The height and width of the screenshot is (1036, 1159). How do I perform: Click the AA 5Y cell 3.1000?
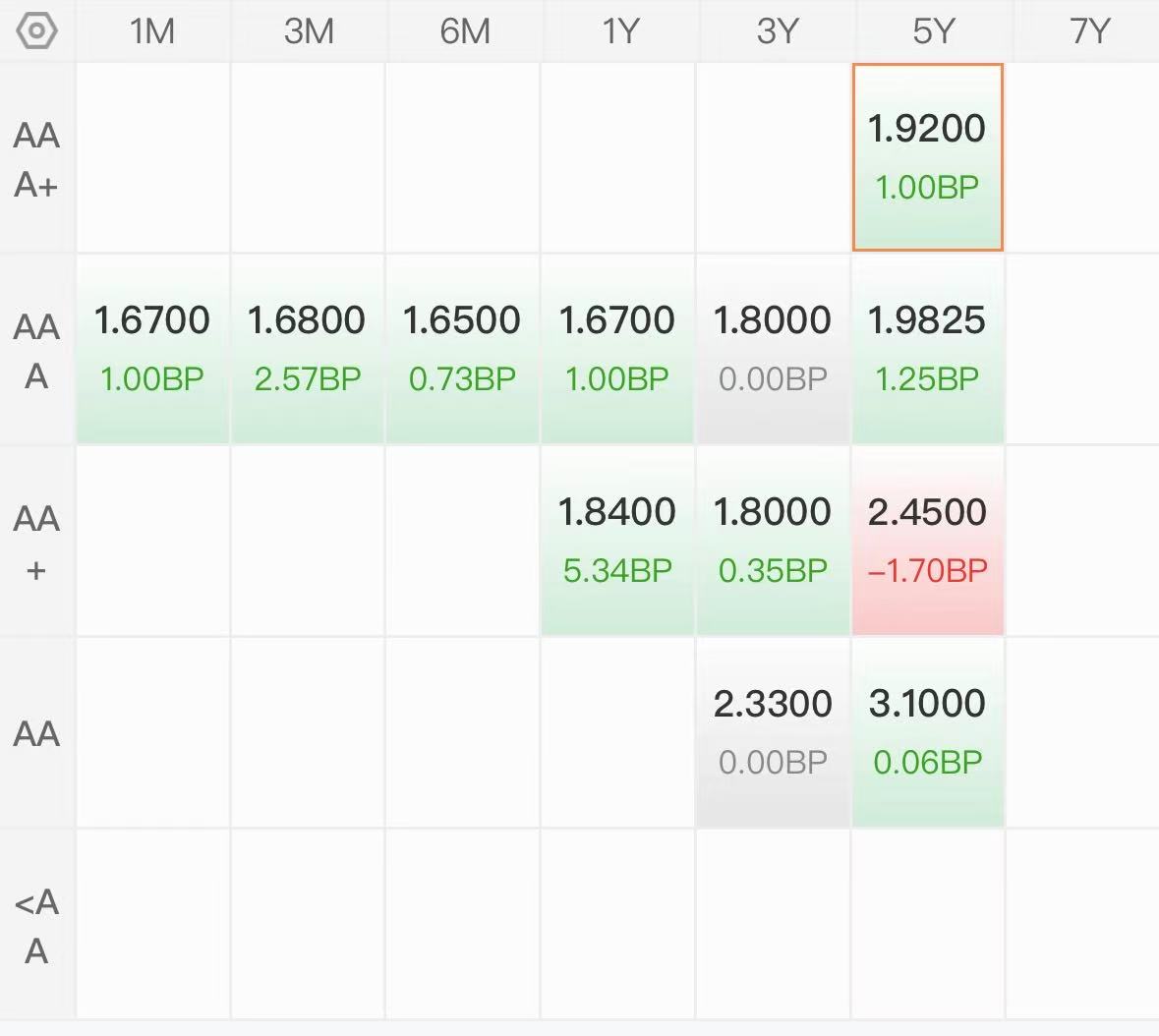tap(928, 732)
